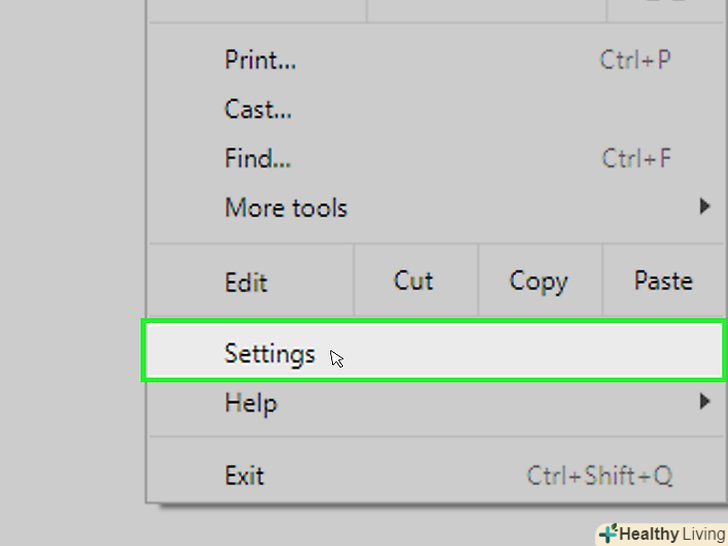Click the Ctrl+F shortcut hint
This screenshot has width=728, height=546.
pyautogui.click(x=636, y=158)
